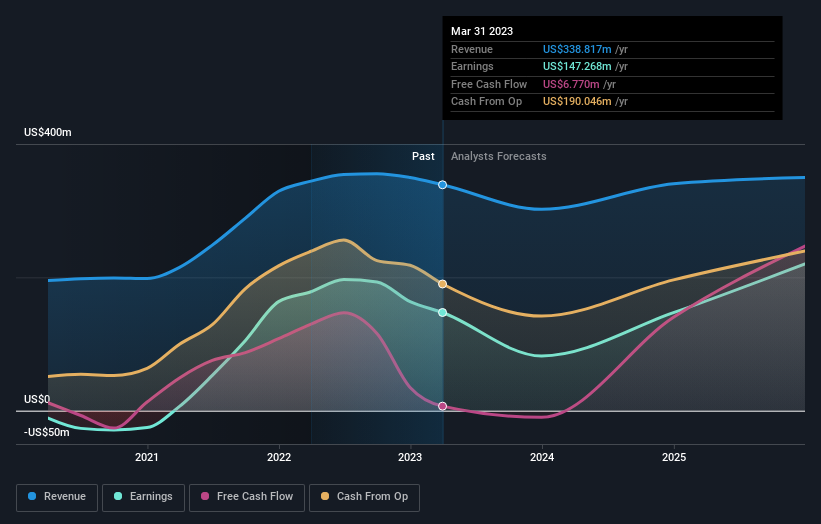The image size is (821, 524).
Task: Click the US$400m axis label
Action: coord(48,132)
